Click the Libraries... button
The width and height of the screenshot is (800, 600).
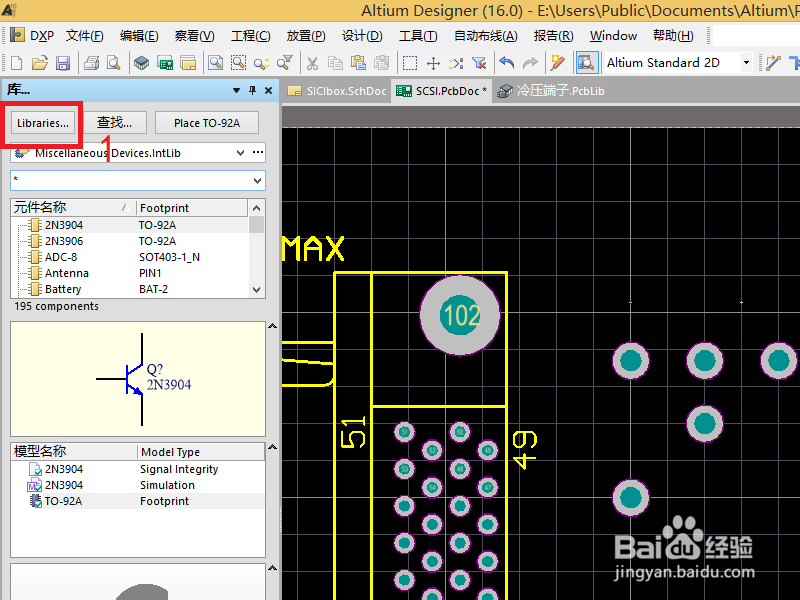point(43,123)
